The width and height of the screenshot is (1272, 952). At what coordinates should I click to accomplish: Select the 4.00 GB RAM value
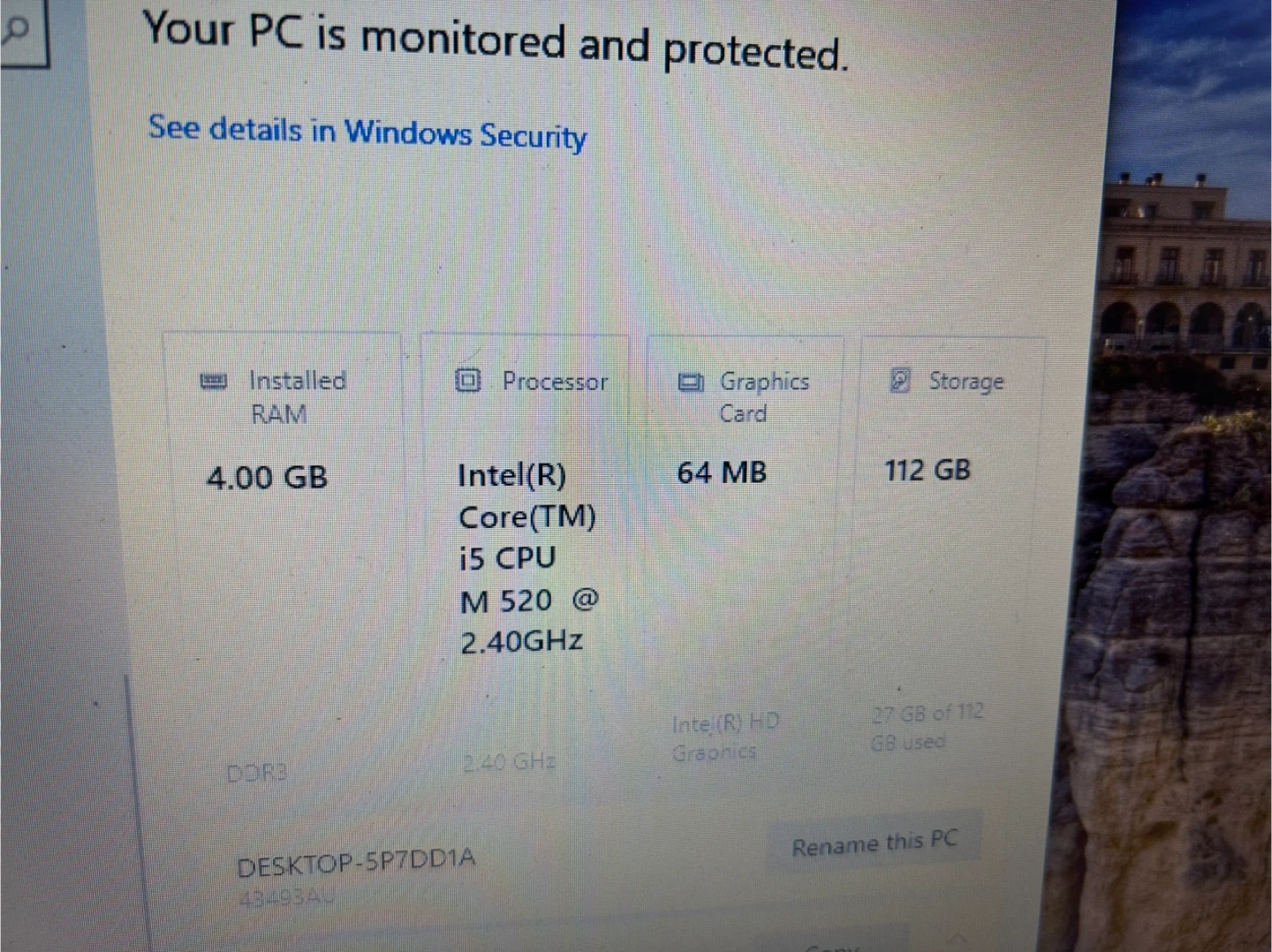[267, 478]
